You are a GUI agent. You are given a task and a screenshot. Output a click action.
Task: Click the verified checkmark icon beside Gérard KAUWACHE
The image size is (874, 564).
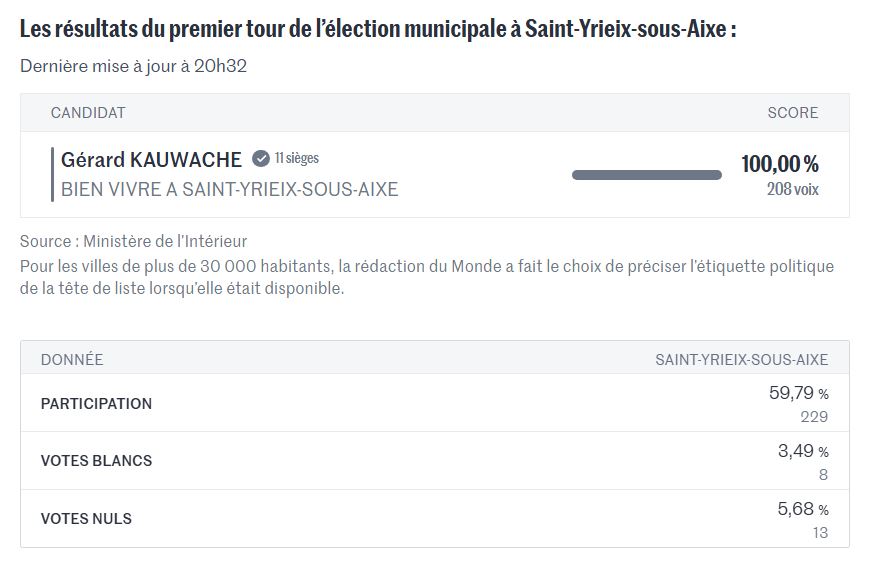pos(260,159)
